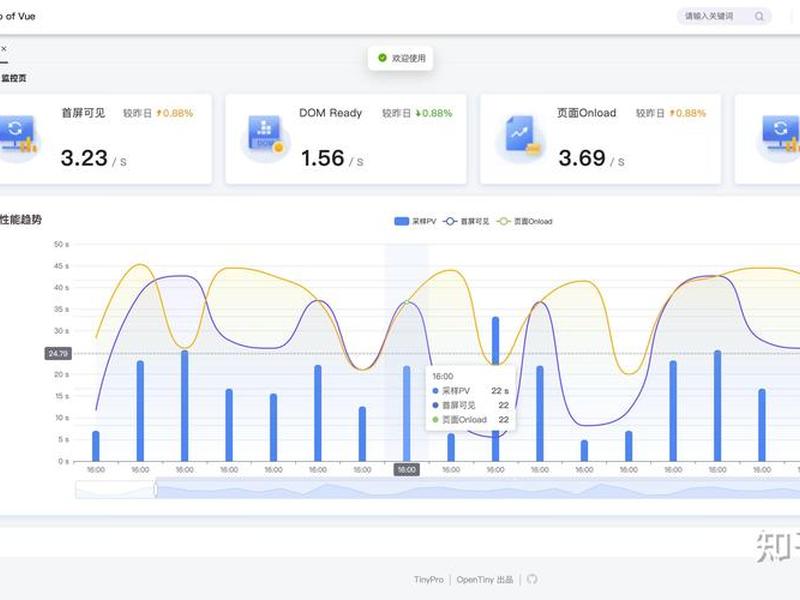Click the 0.88% change in DOM Ready card
The width and height of the screenshot is (800, 600).
(434, 113)
